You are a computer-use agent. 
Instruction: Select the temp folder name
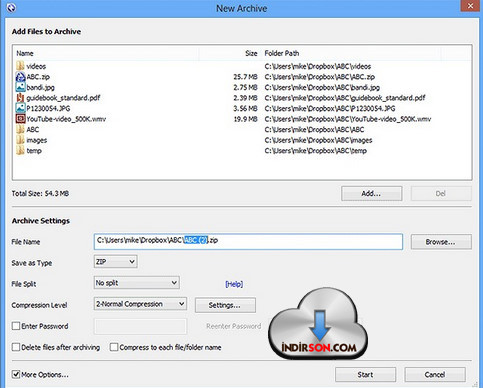(x=34, y=151)
